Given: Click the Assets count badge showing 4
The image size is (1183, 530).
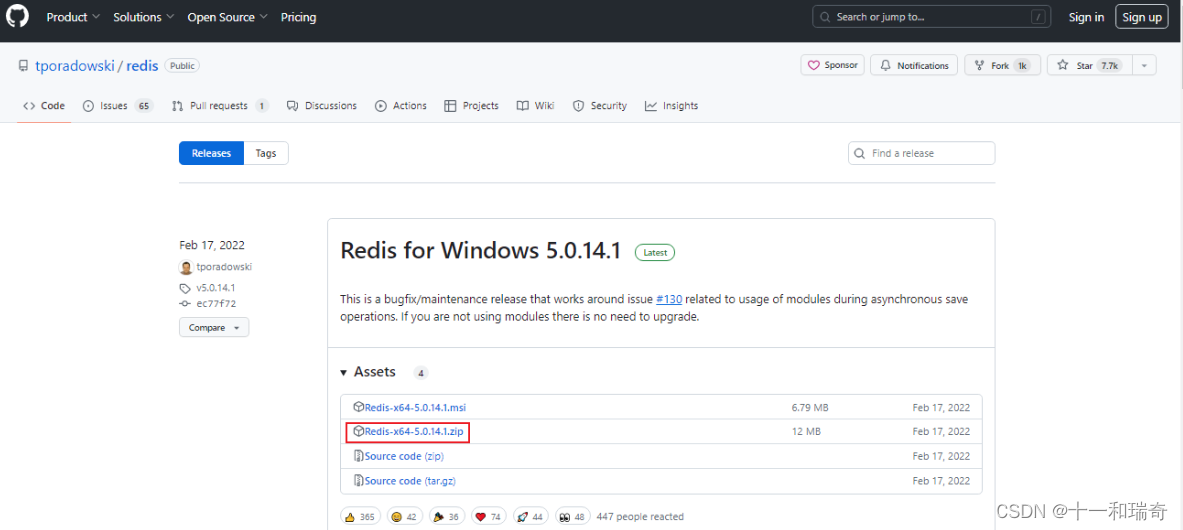Looking at the screenshot, I should pyautogui.click(x=421, y=373).
